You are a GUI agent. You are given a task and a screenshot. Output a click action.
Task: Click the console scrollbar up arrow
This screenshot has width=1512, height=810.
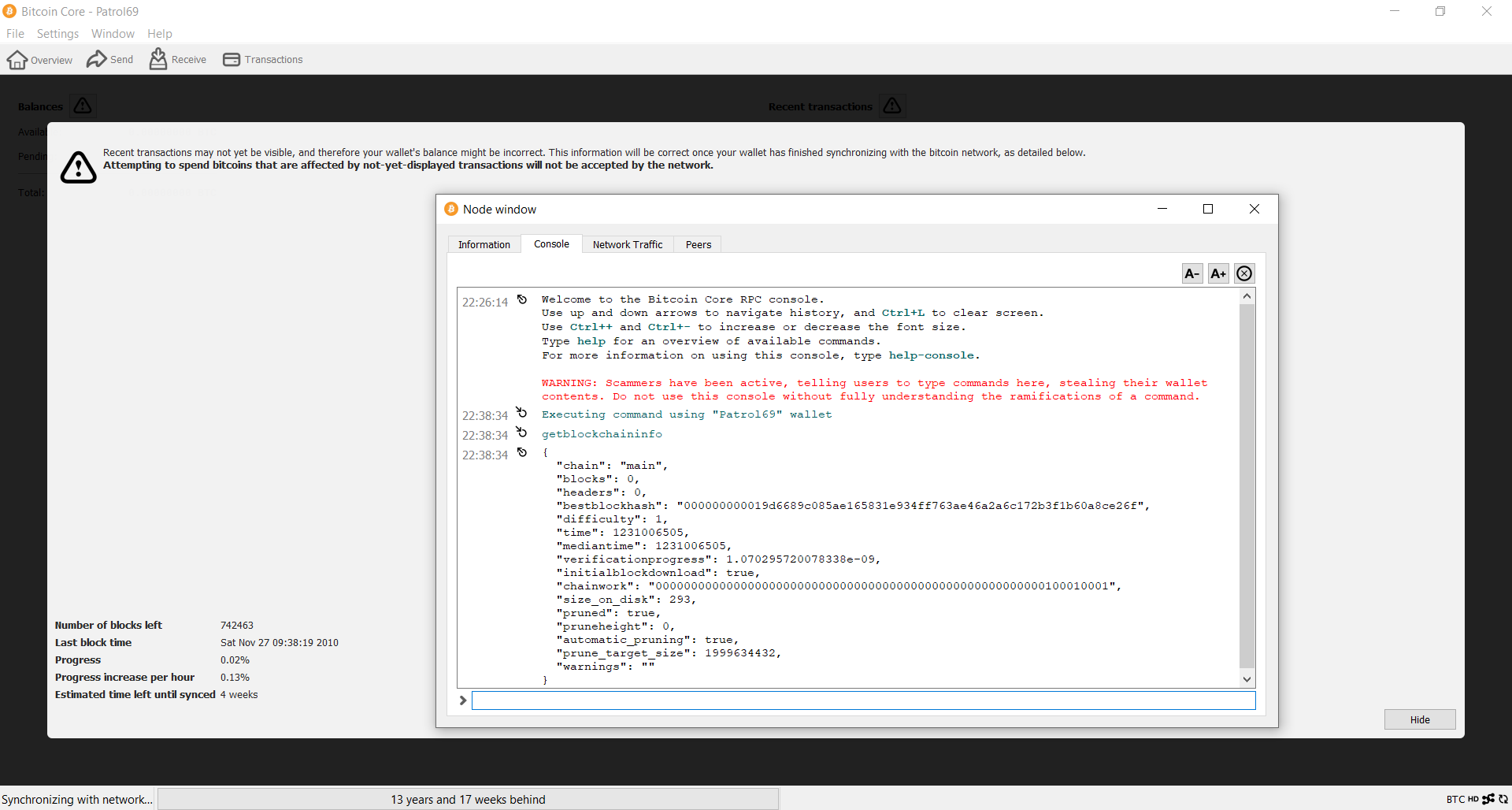point(1247,296)
